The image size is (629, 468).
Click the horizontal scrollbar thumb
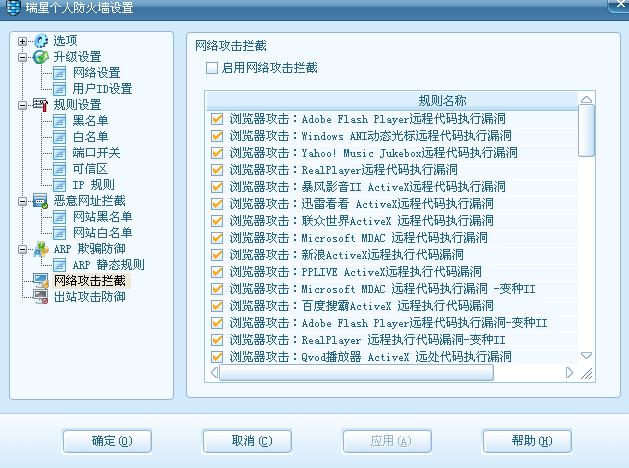(357, 373)
